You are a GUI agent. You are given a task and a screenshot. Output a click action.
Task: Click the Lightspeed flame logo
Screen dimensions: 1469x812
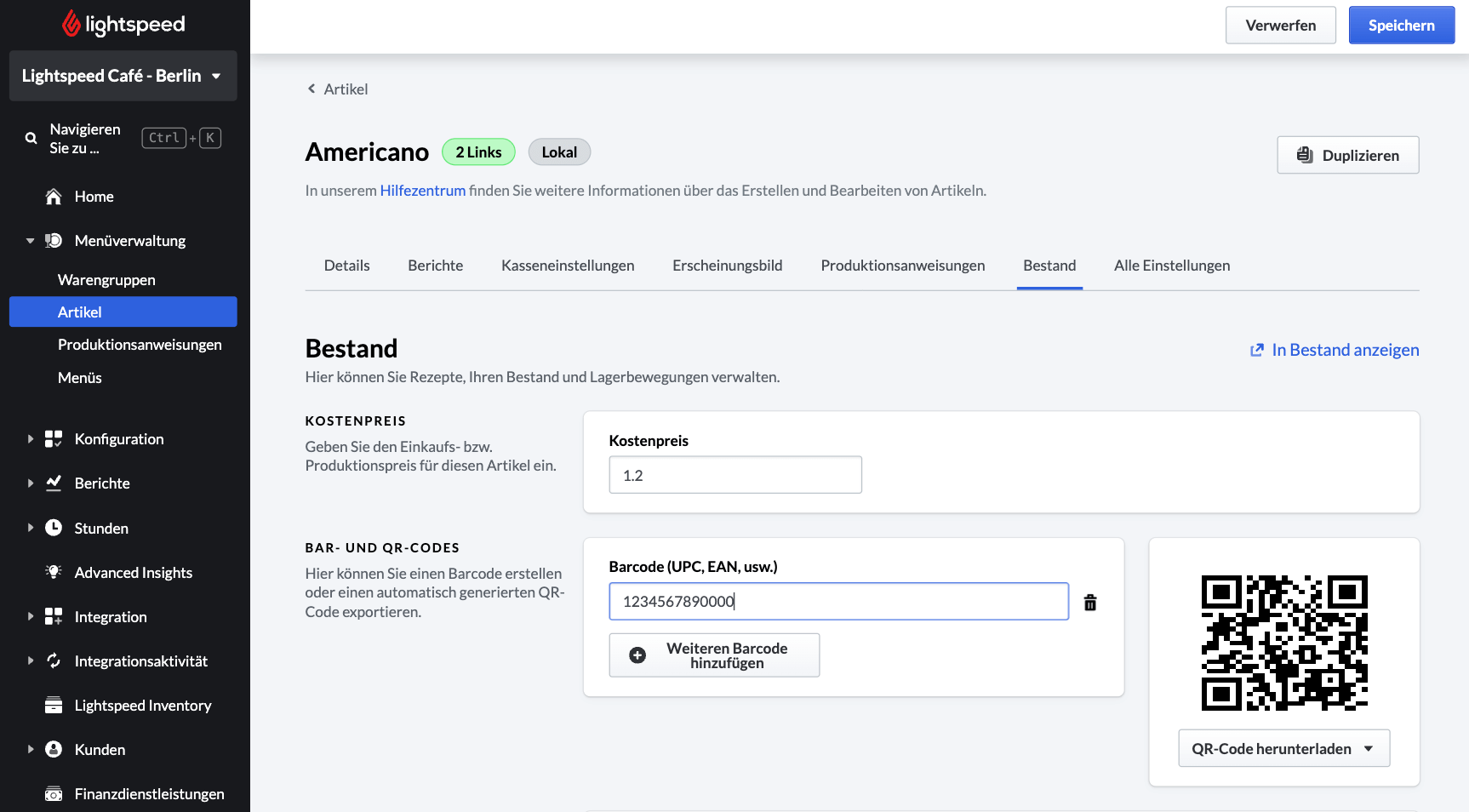[71, 24]
